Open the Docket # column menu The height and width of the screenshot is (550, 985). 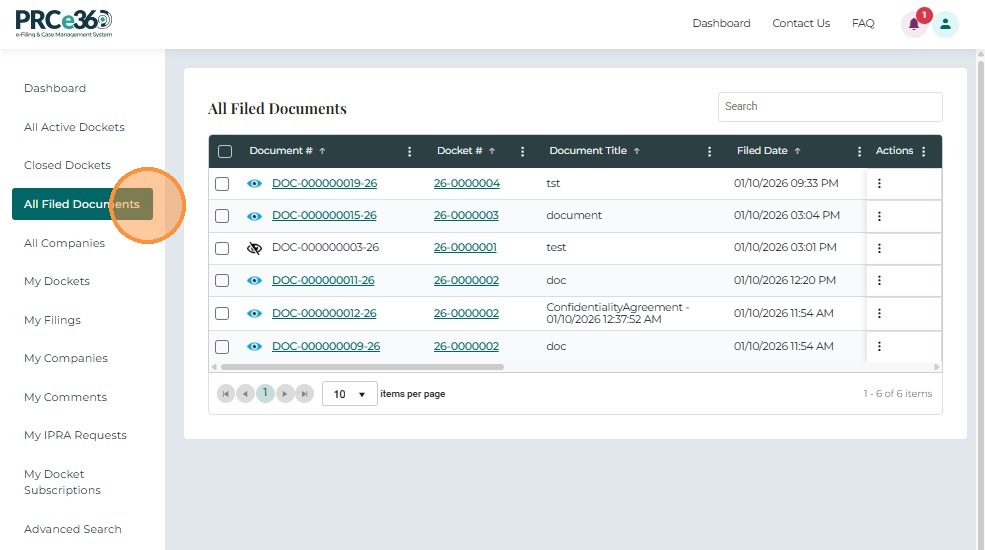pyautogui.click(x=522, y=151)
